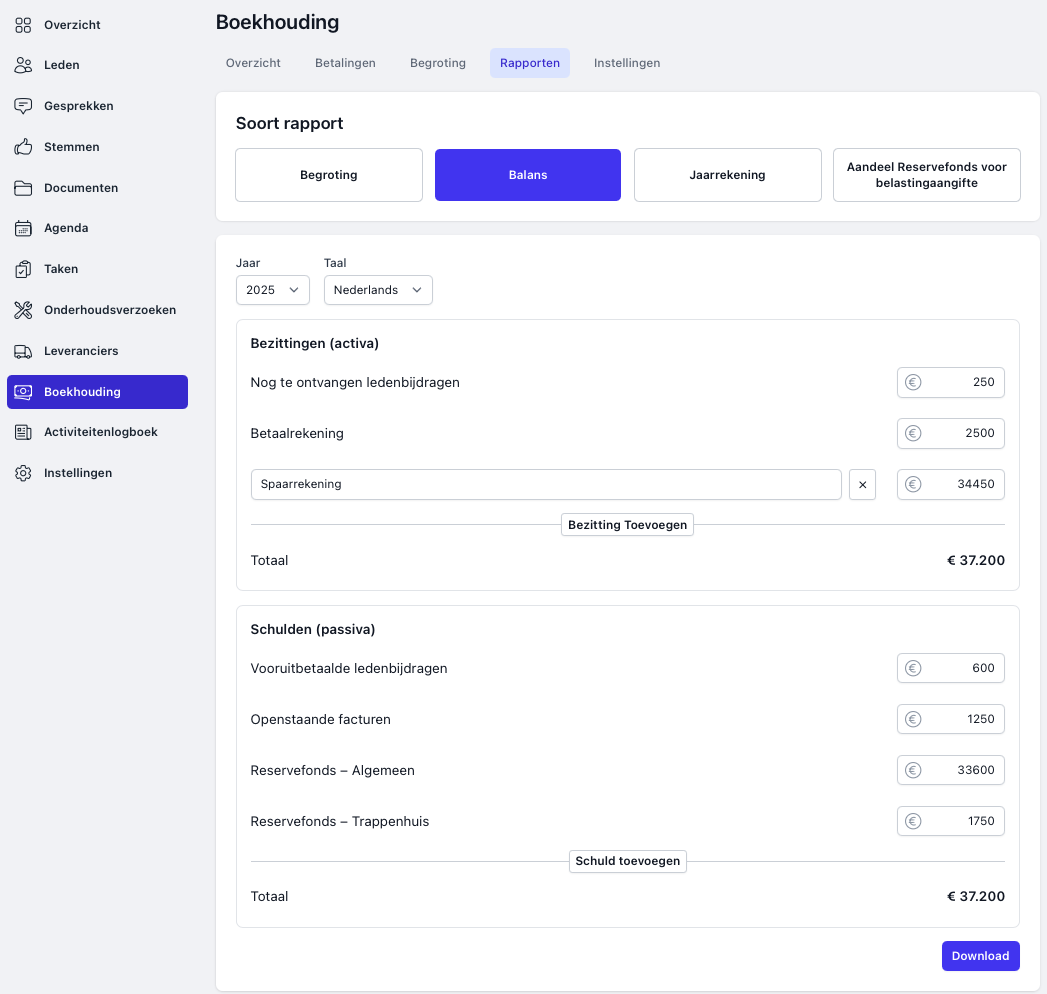This screenshot has width=1047, height=994.
Task: Choose the Balans report type
Action: 528,175
